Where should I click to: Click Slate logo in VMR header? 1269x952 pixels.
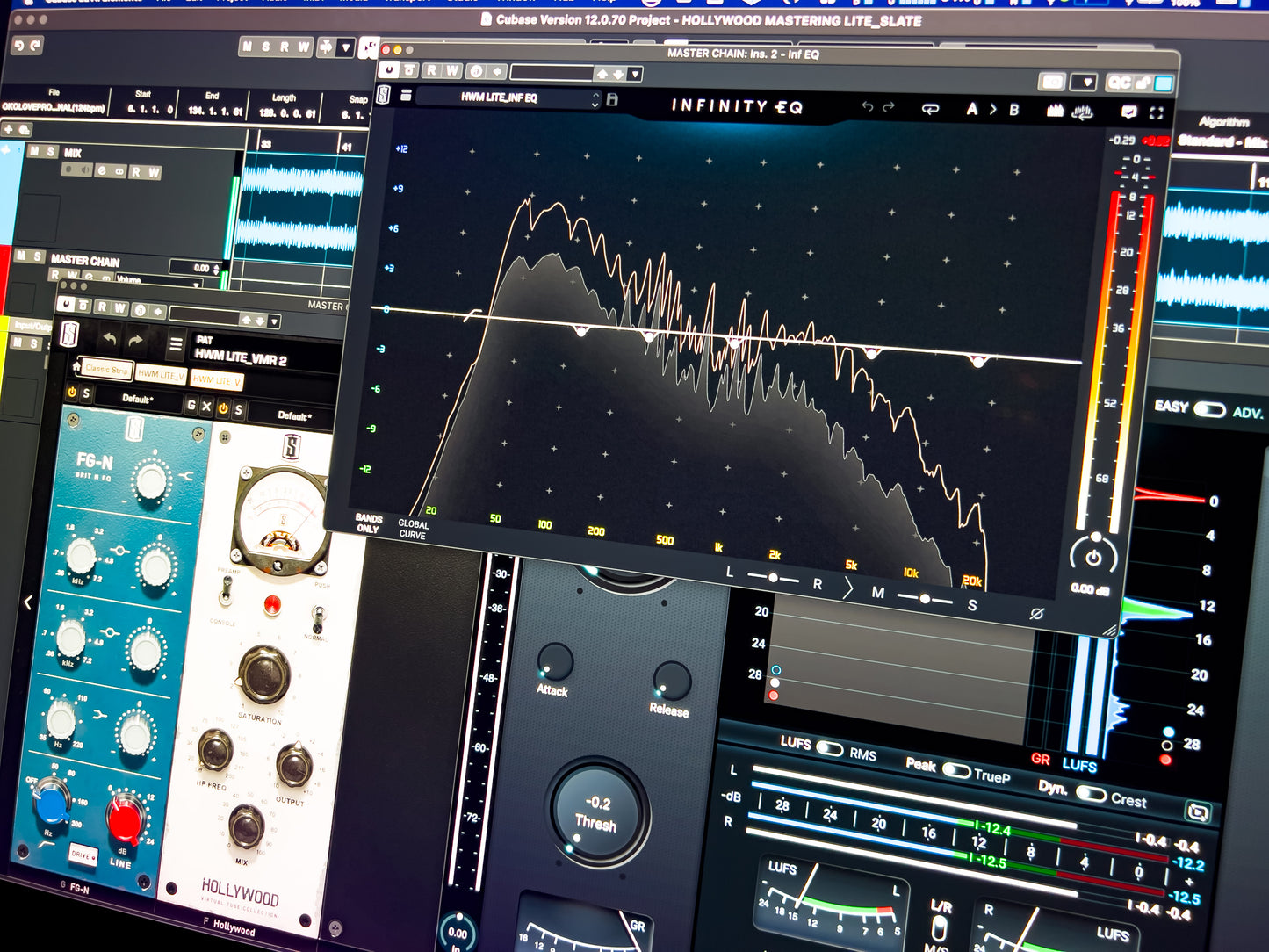(69, 335)
